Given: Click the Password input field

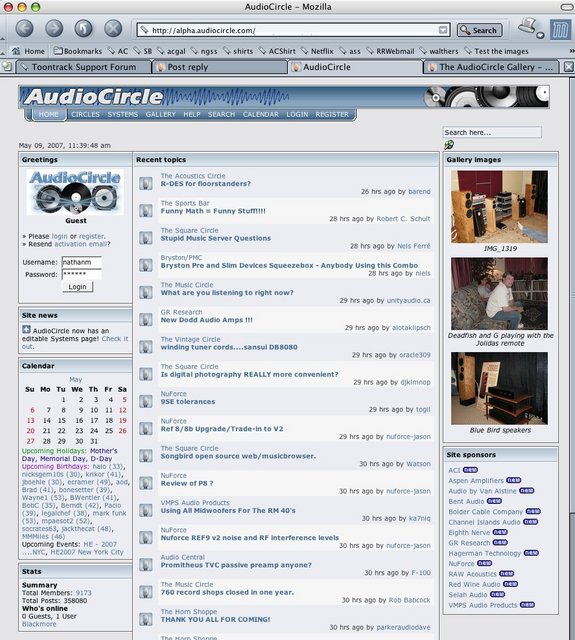Looking at the screenshot, I should 82,274.
